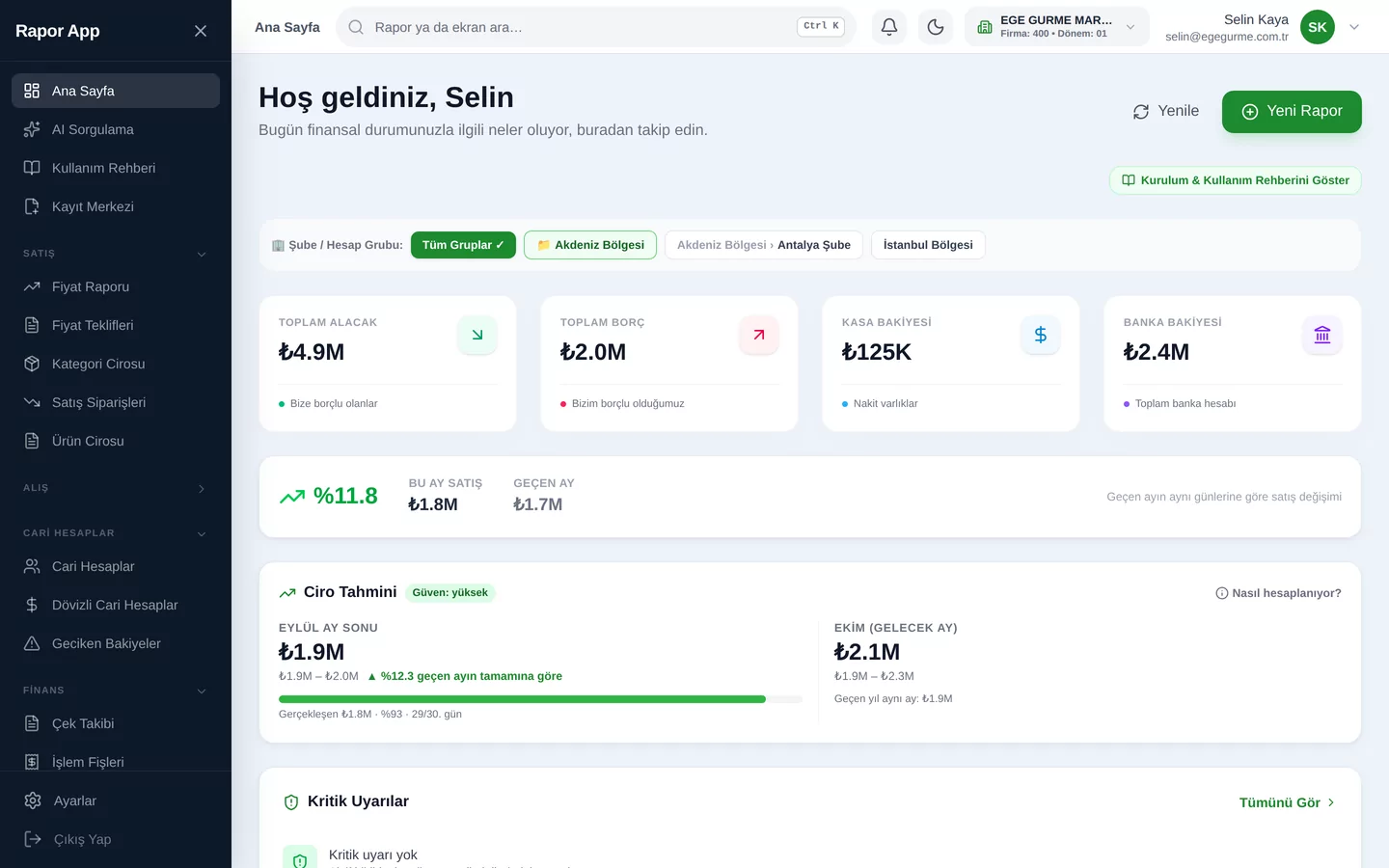Open Çek Takibi menu item

116,723
